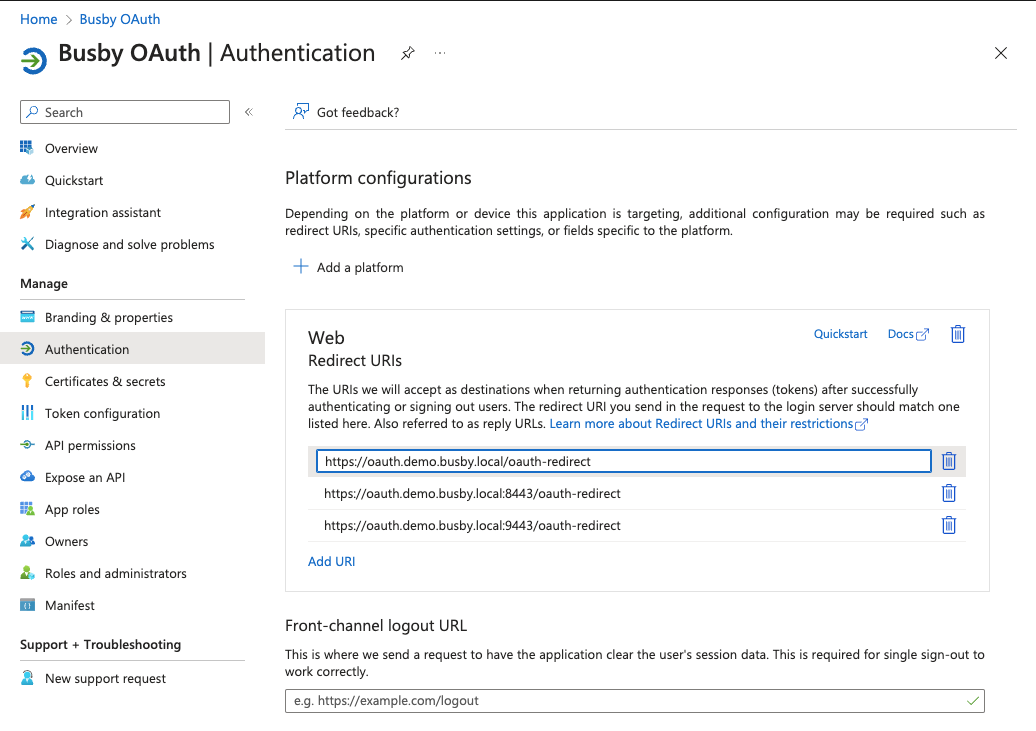The width and height of the screenshot is (1036, 731).
Task: Collapse the sidebar with double-chevron icon
Action: pos(249,112)
